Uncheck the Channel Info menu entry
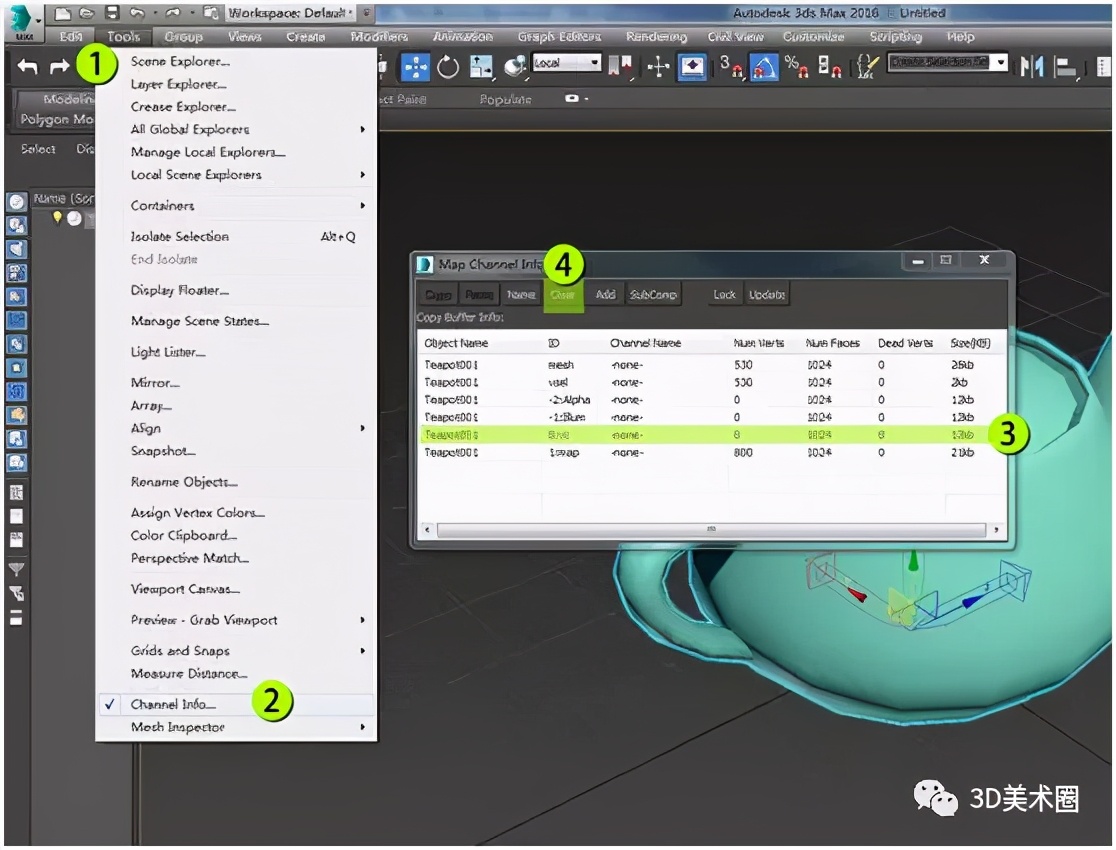Image resolution: width=1116 pixels, height=850 pixels. coord(173,704)
